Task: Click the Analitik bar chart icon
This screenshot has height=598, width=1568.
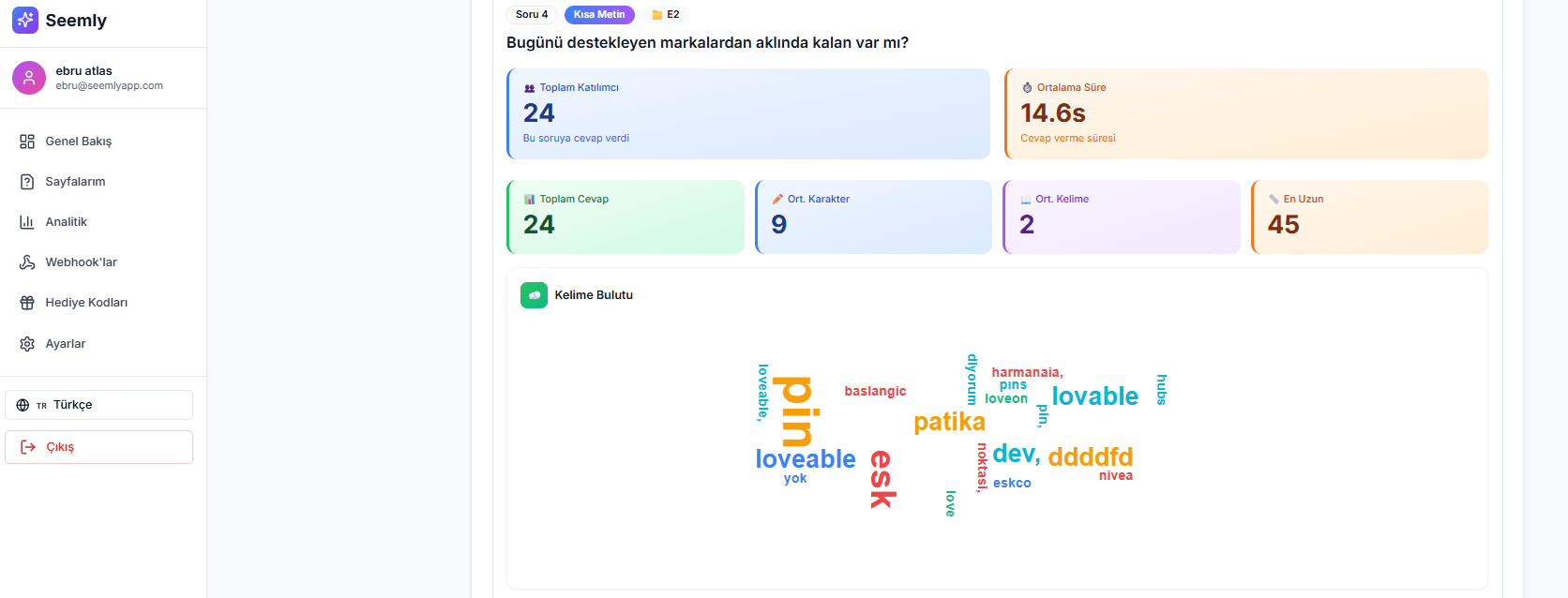Action: [x=27, y=222]
